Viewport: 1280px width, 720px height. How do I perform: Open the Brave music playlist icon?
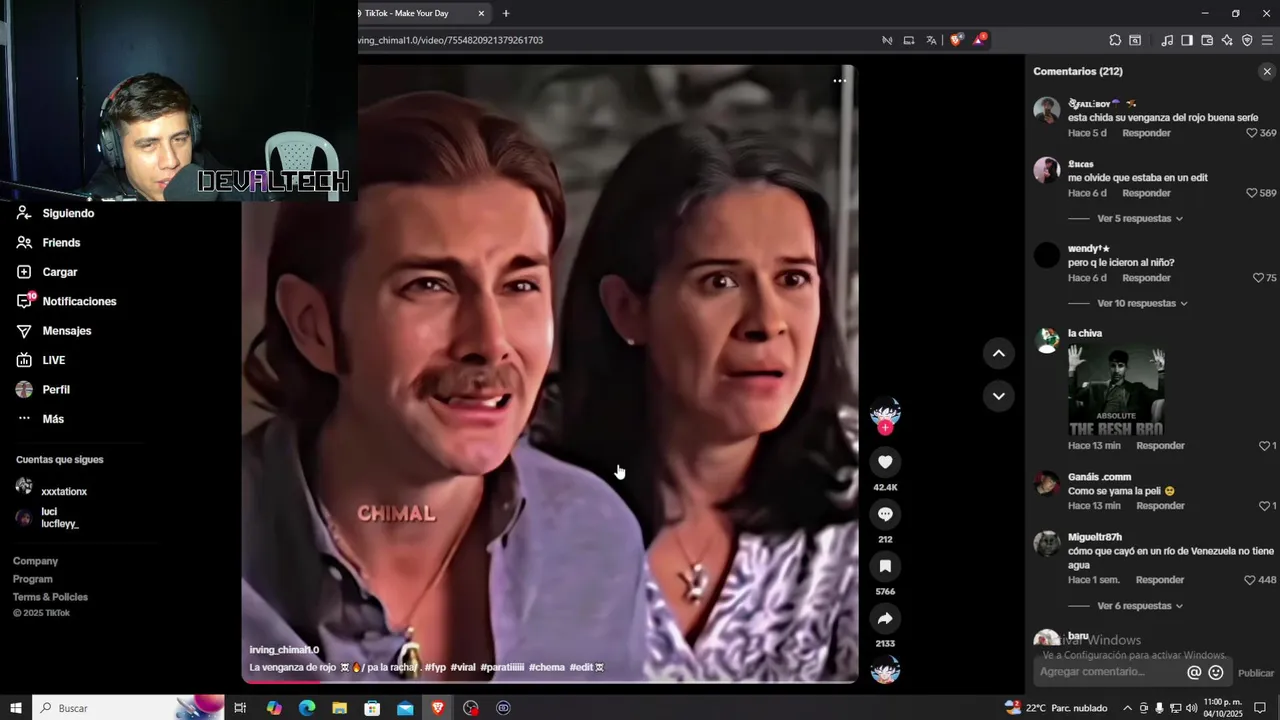(1167, 40)
